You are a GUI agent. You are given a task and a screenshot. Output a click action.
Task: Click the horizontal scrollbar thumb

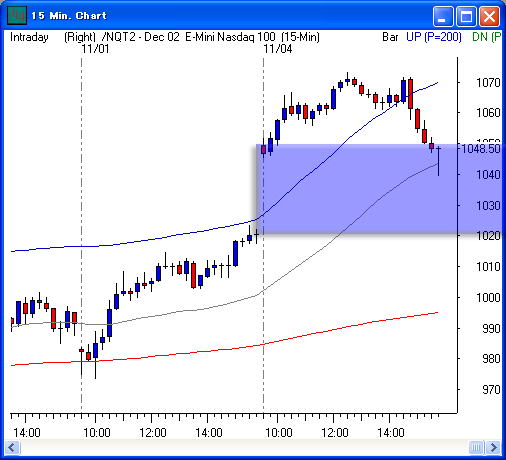[476, 447]
